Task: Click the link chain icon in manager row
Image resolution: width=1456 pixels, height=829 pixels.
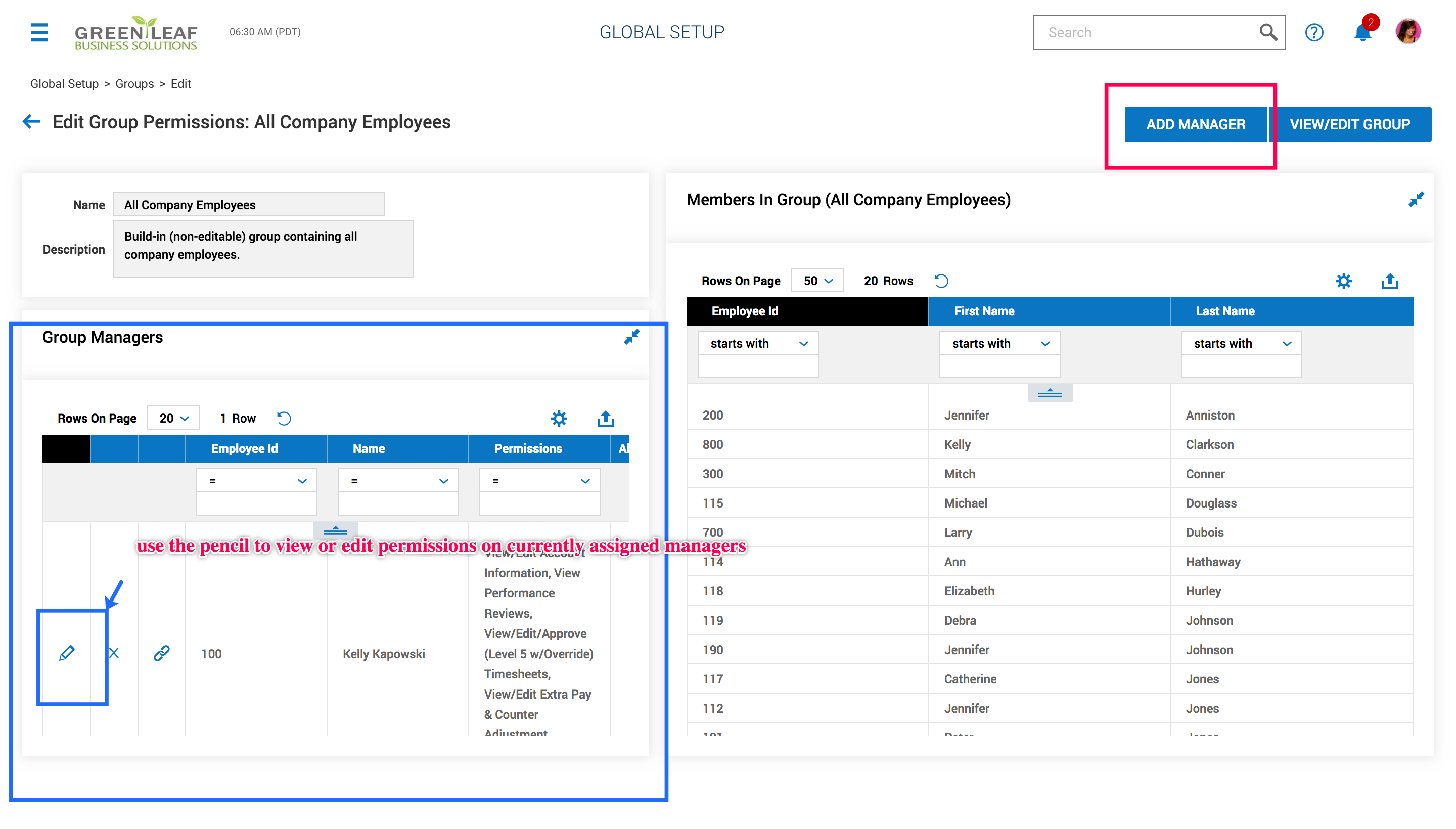Action: [x=162, y=653]
